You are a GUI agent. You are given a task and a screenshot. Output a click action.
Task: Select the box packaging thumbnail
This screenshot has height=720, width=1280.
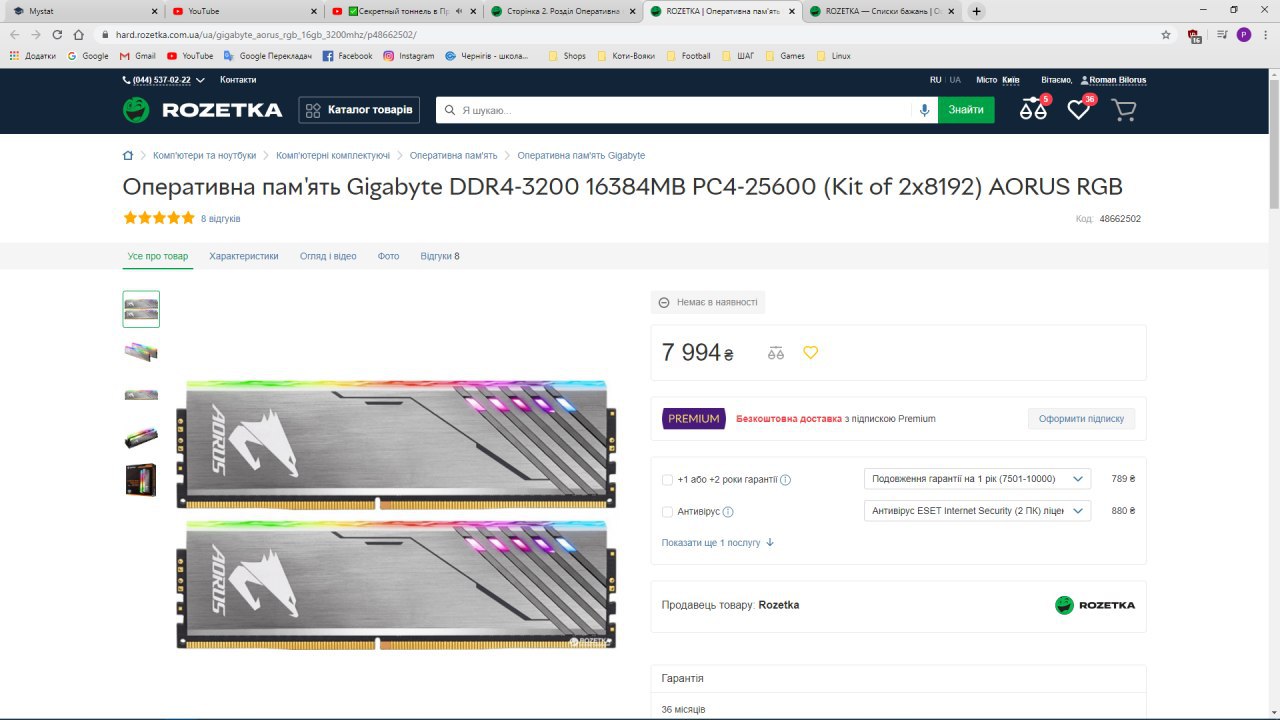(x=141, y=480)
